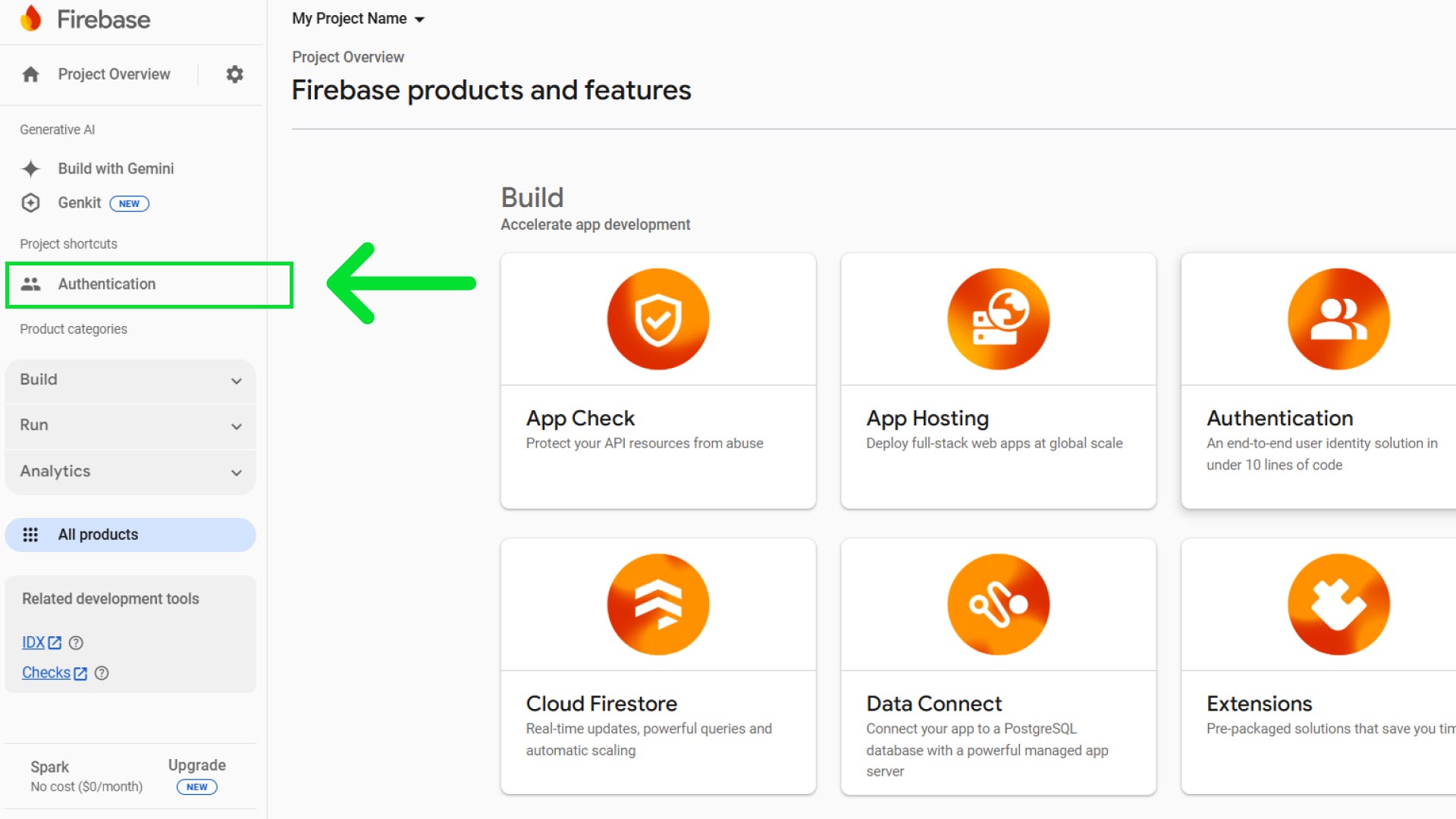Viewport: 1456px width, 819px height.
Task: Open project settings gear icon
Action: coord(234,74)
